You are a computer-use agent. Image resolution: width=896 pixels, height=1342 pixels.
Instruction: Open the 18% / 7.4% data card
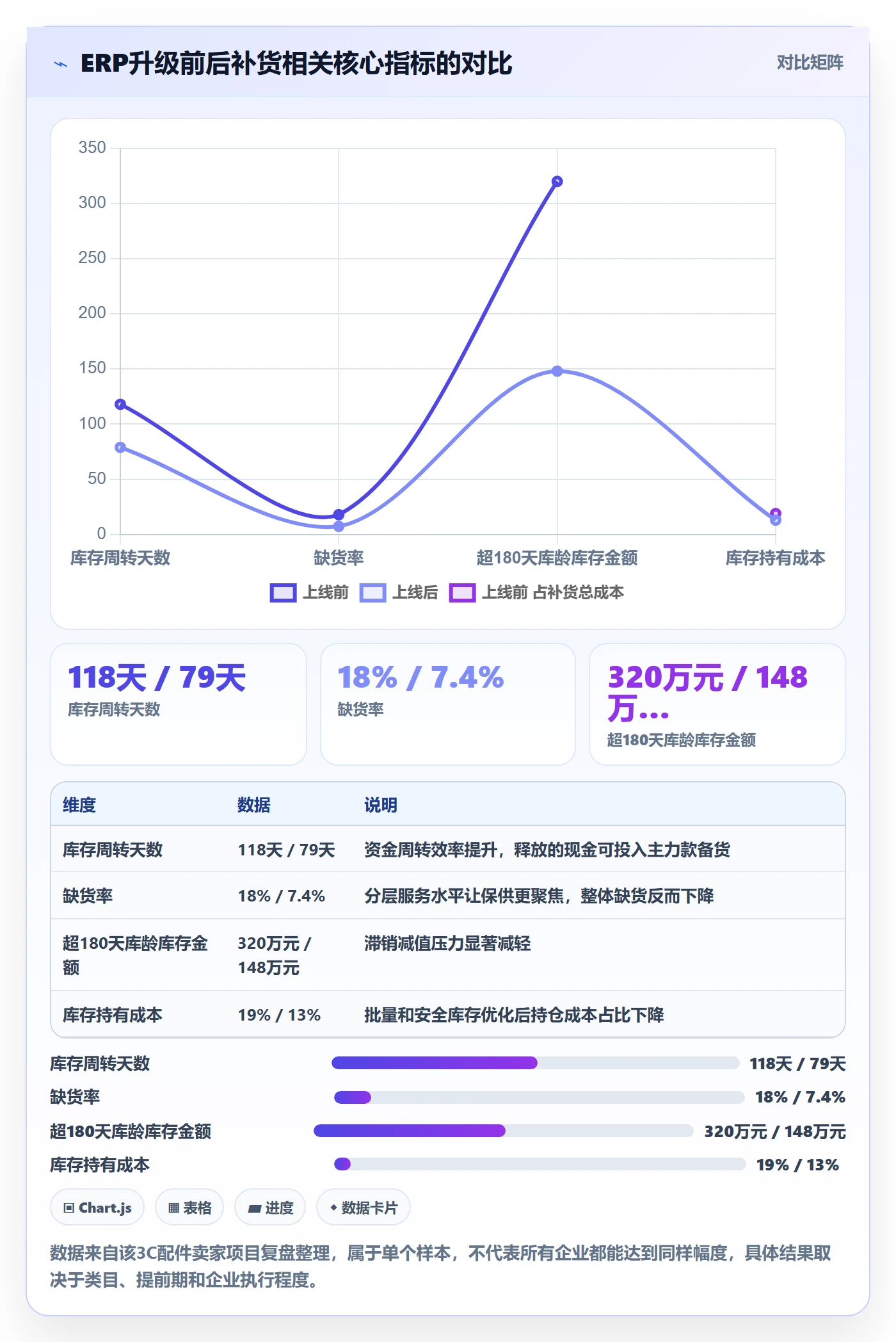[x=448, y=704]
